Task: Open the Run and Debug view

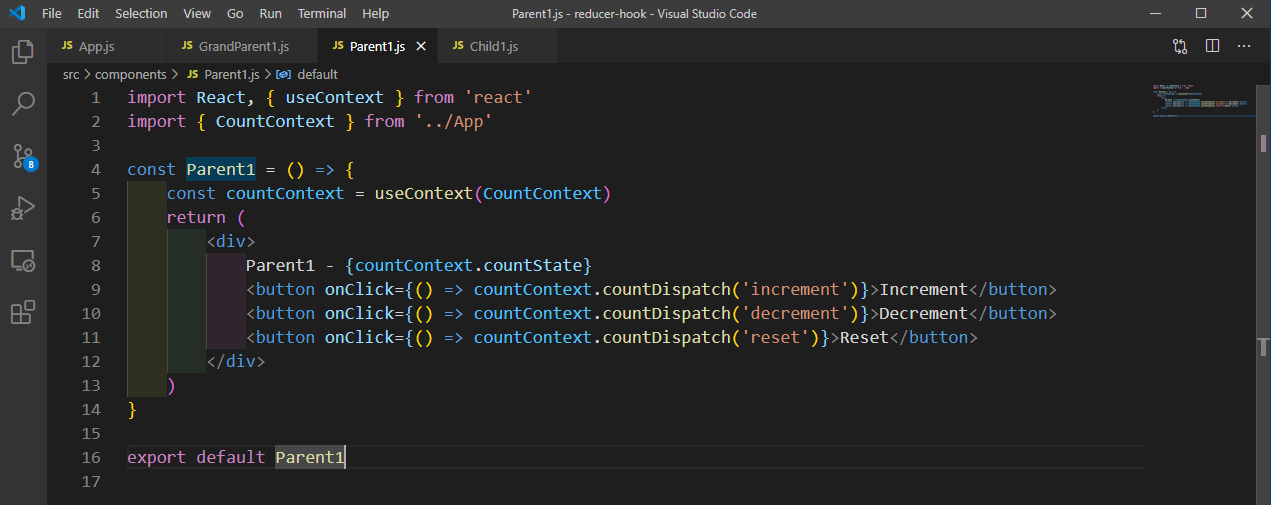Action: coord(23,208)
